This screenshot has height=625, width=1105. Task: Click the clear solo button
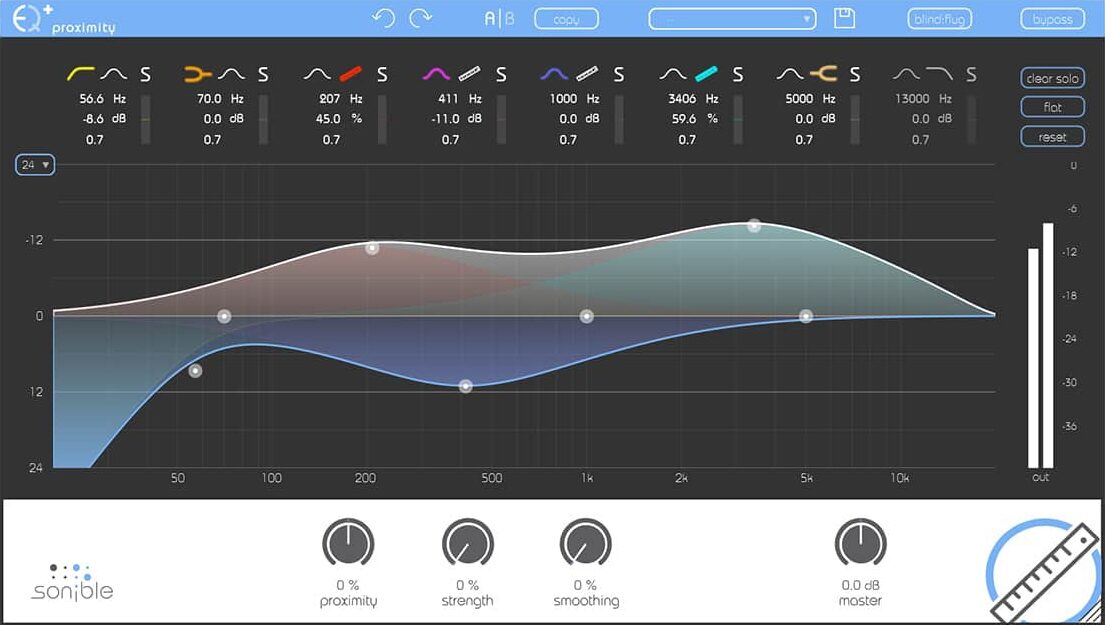pos(1052,78)
